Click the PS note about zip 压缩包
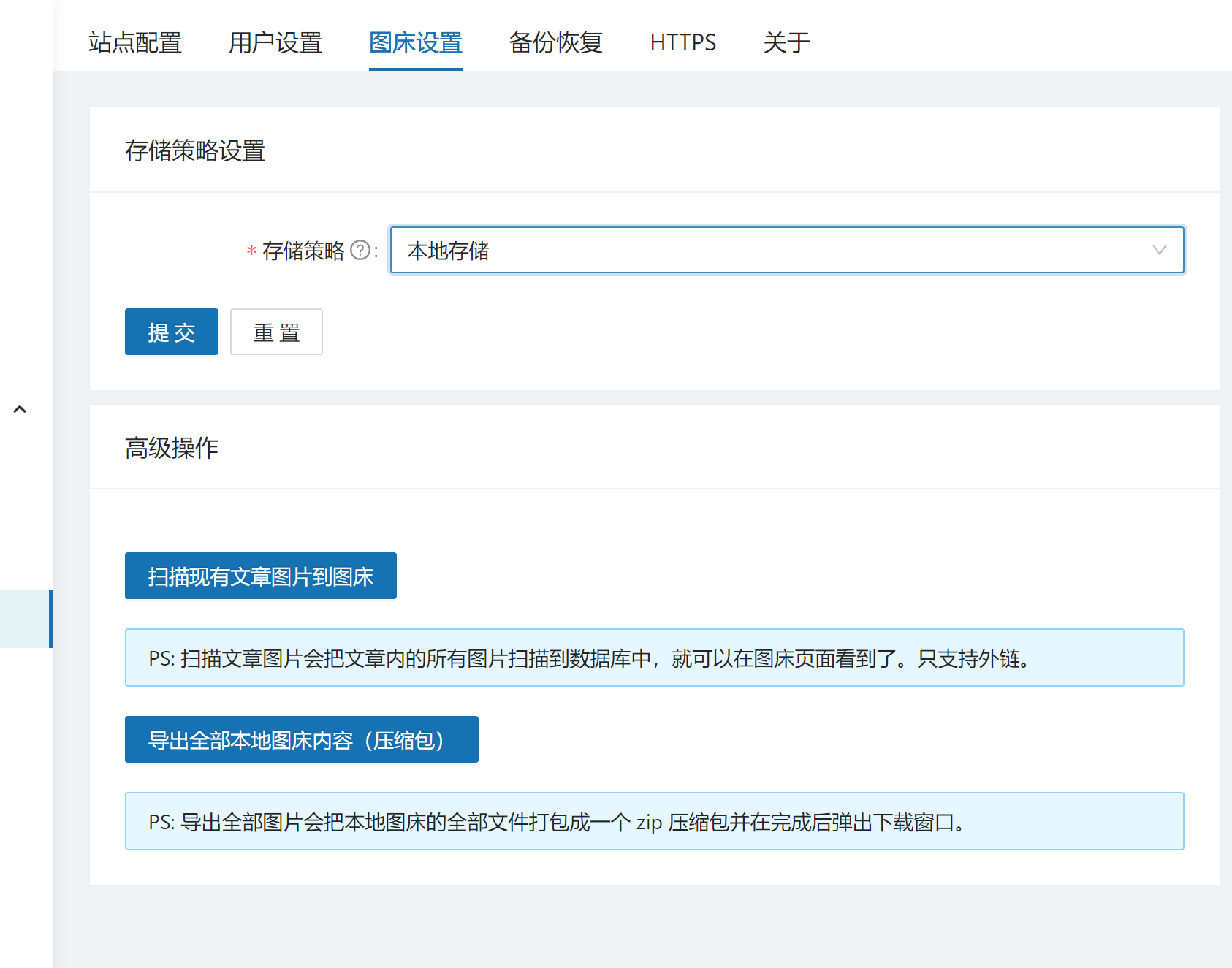The image size is (1232, 968). (x=655, y=821)
